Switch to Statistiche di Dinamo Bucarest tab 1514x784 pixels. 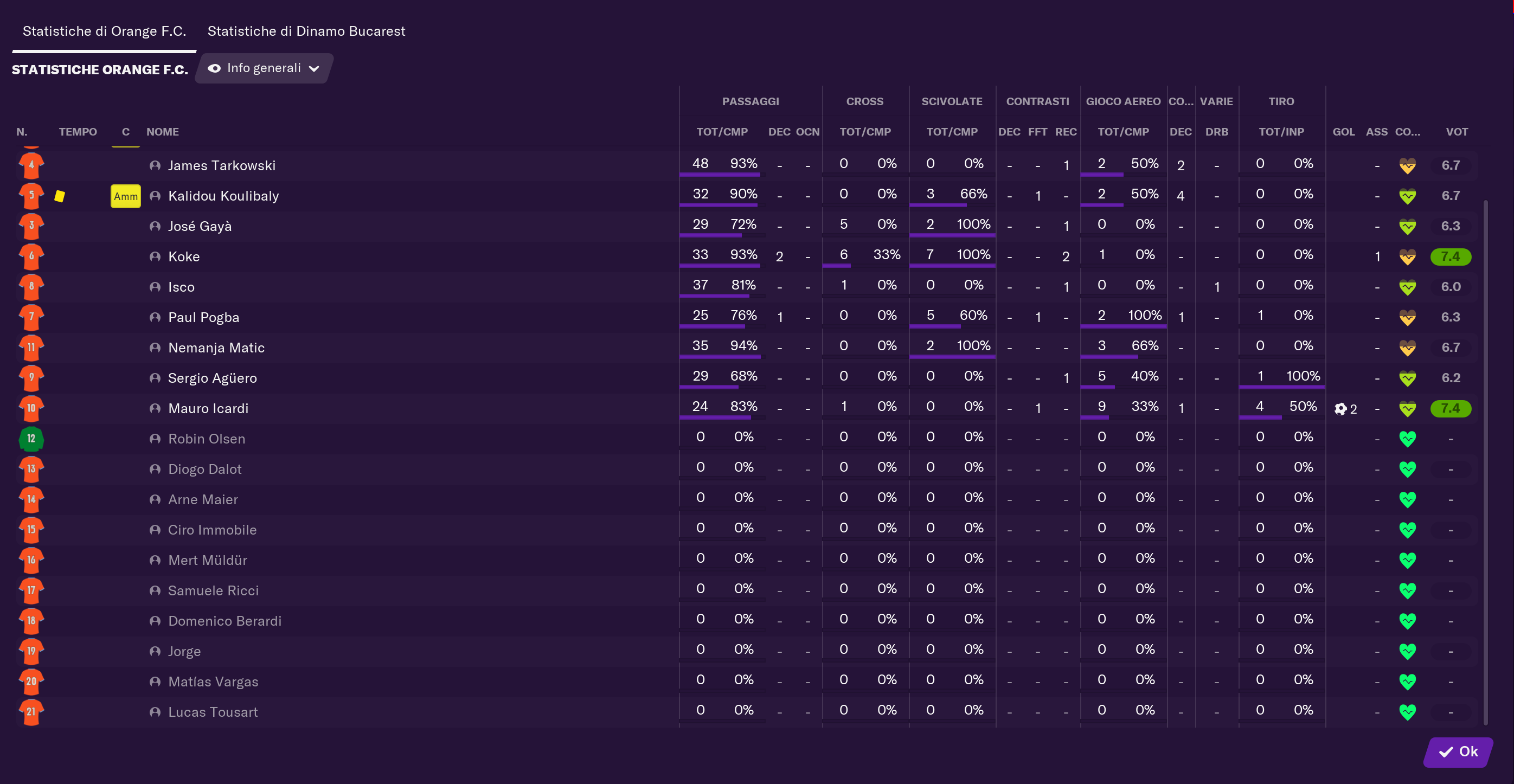pyautogui.click(x=306, y=31)
